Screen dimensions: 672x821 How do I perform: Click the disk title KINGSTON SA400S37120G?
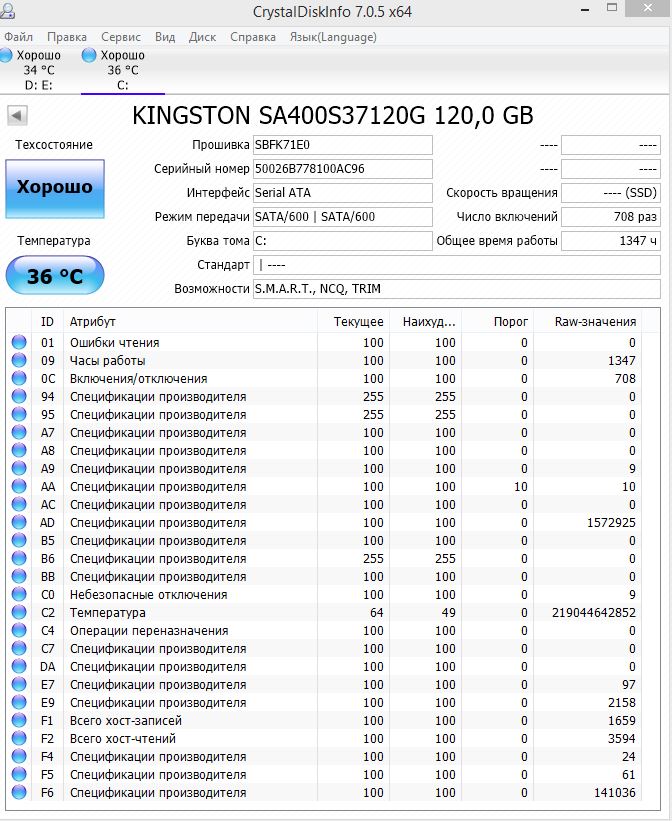click(333, 116)
